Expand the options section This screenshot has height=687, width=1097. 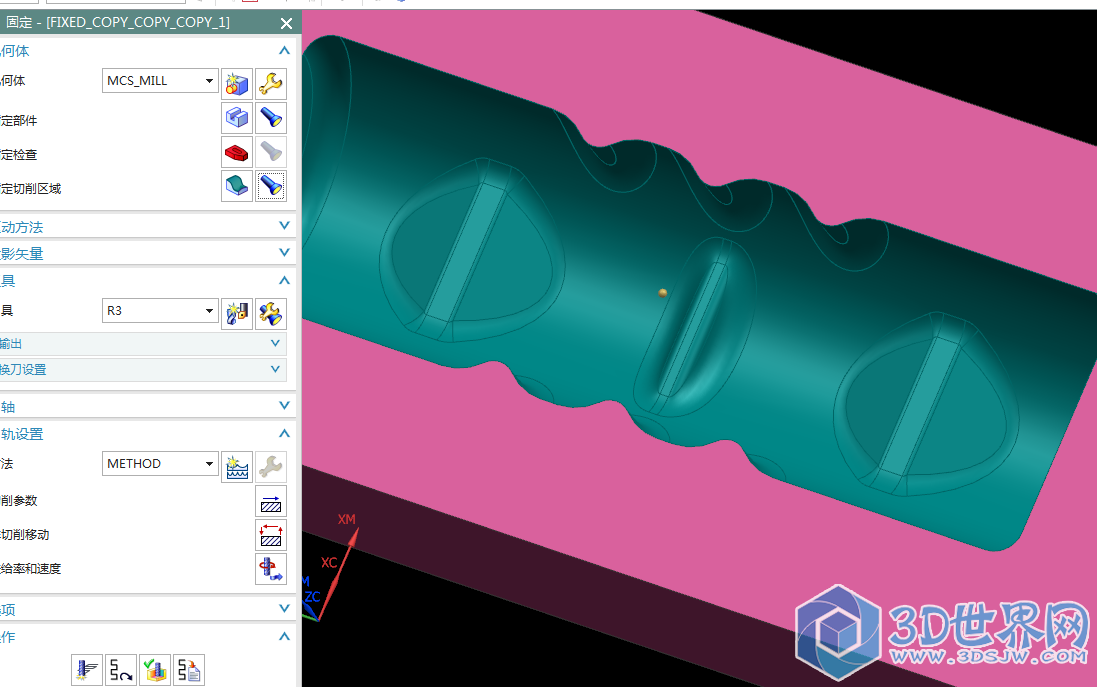[x=284, y=608]
